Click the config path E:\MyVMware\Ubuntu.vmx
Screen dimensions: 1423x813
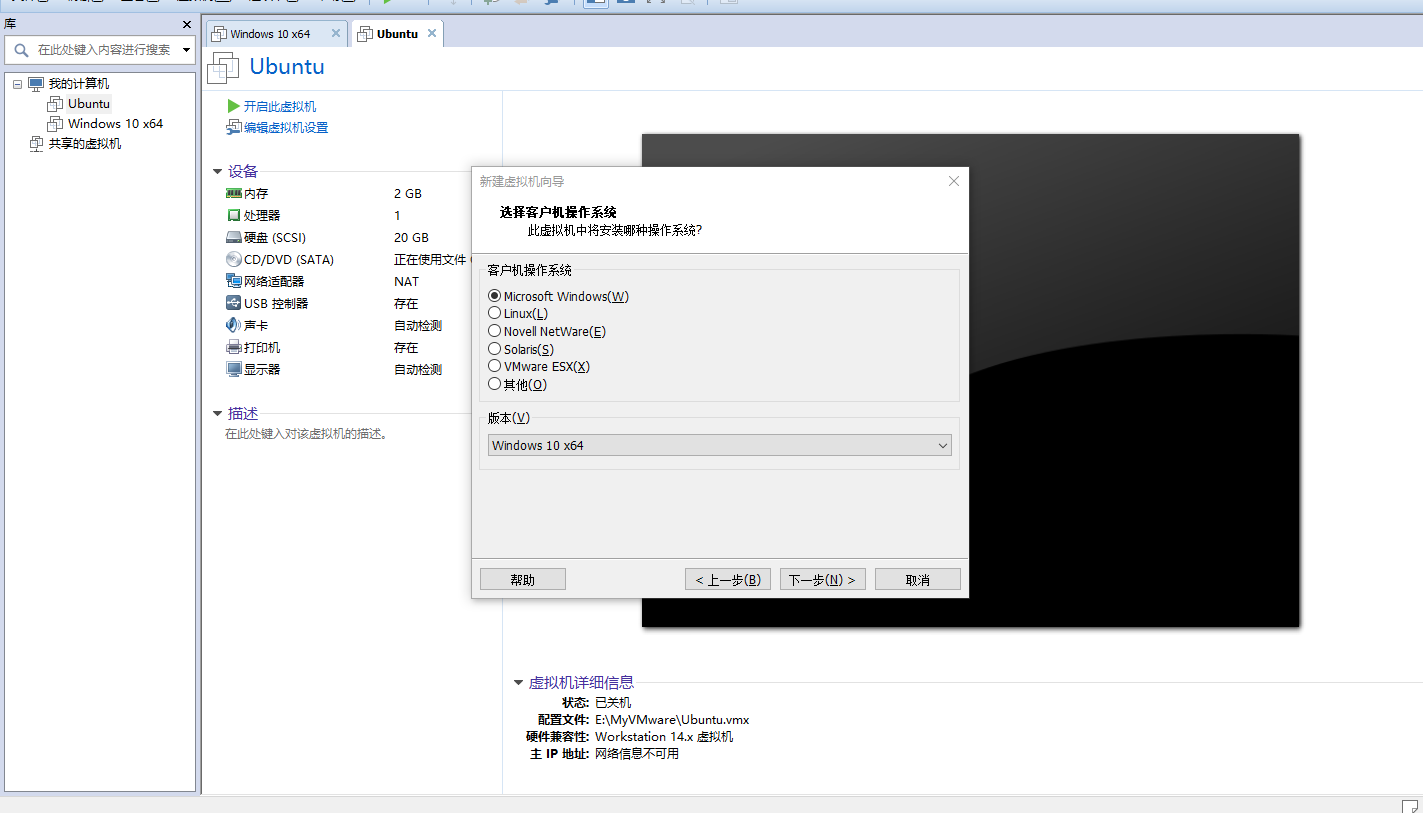672,720
